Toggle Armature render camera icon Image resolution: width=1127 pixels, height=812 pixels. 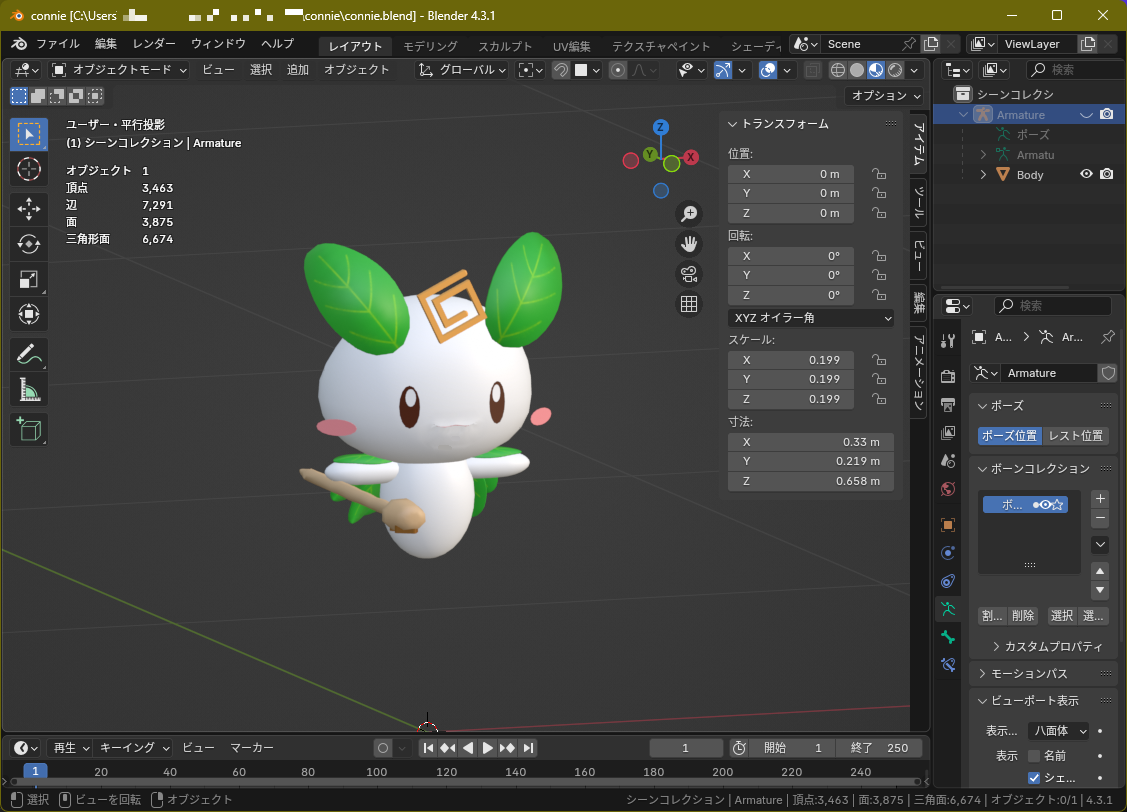pyautogui.click(x=1107, y=115)
